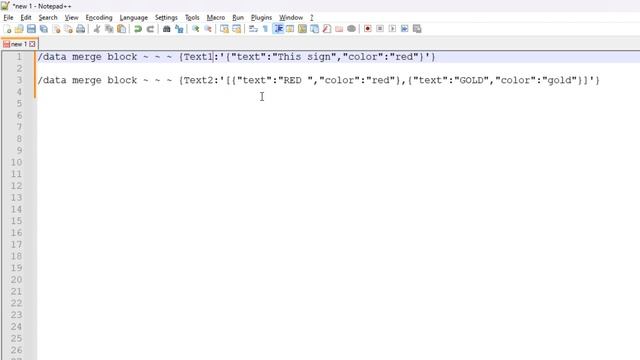The width and height of the screenshot is (640, 360).
Task: Play back the recorded macro
Action: [x=392, y=29]
